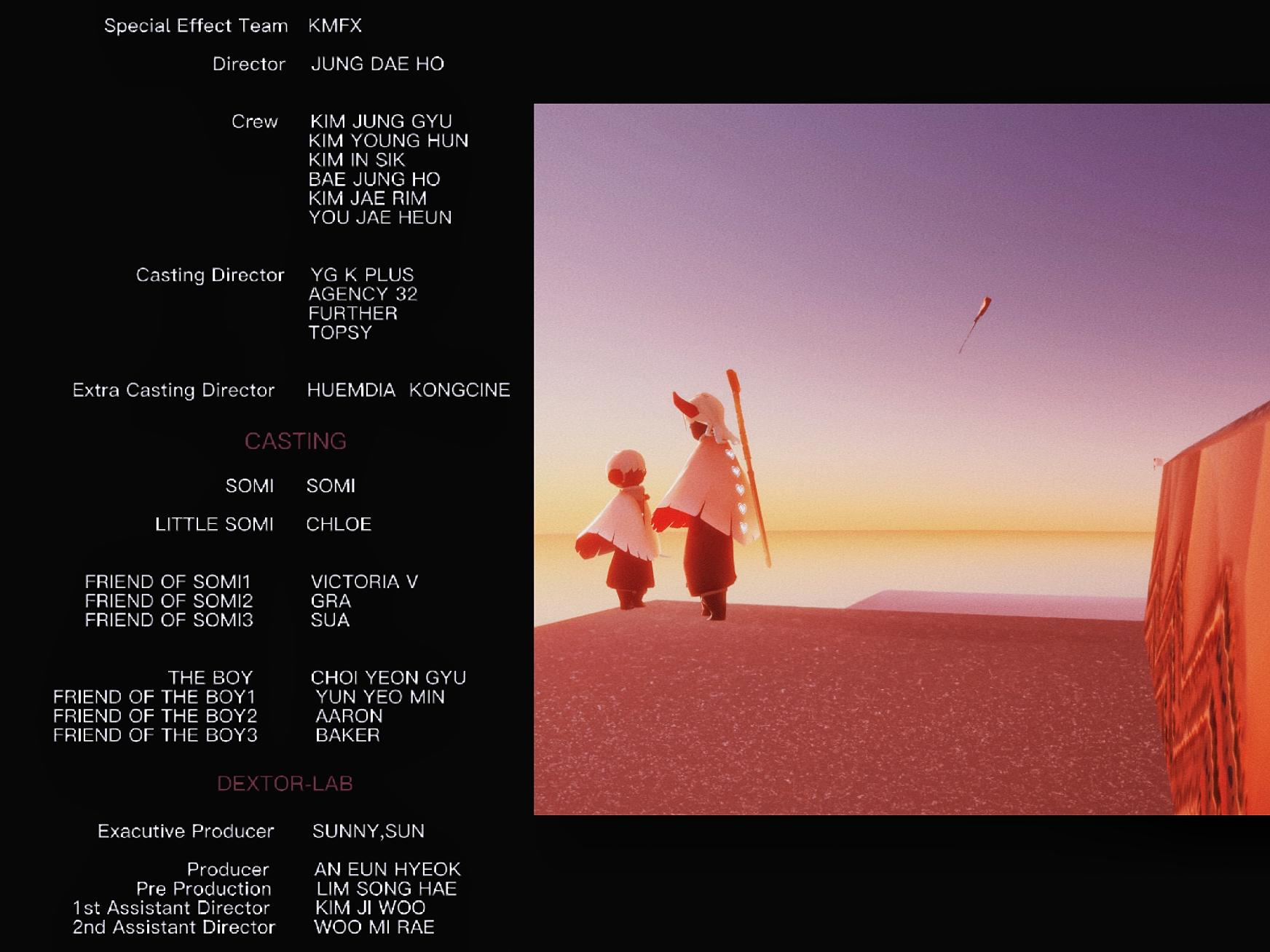Select the LITTLE SOMI role label

click(214, 525)
